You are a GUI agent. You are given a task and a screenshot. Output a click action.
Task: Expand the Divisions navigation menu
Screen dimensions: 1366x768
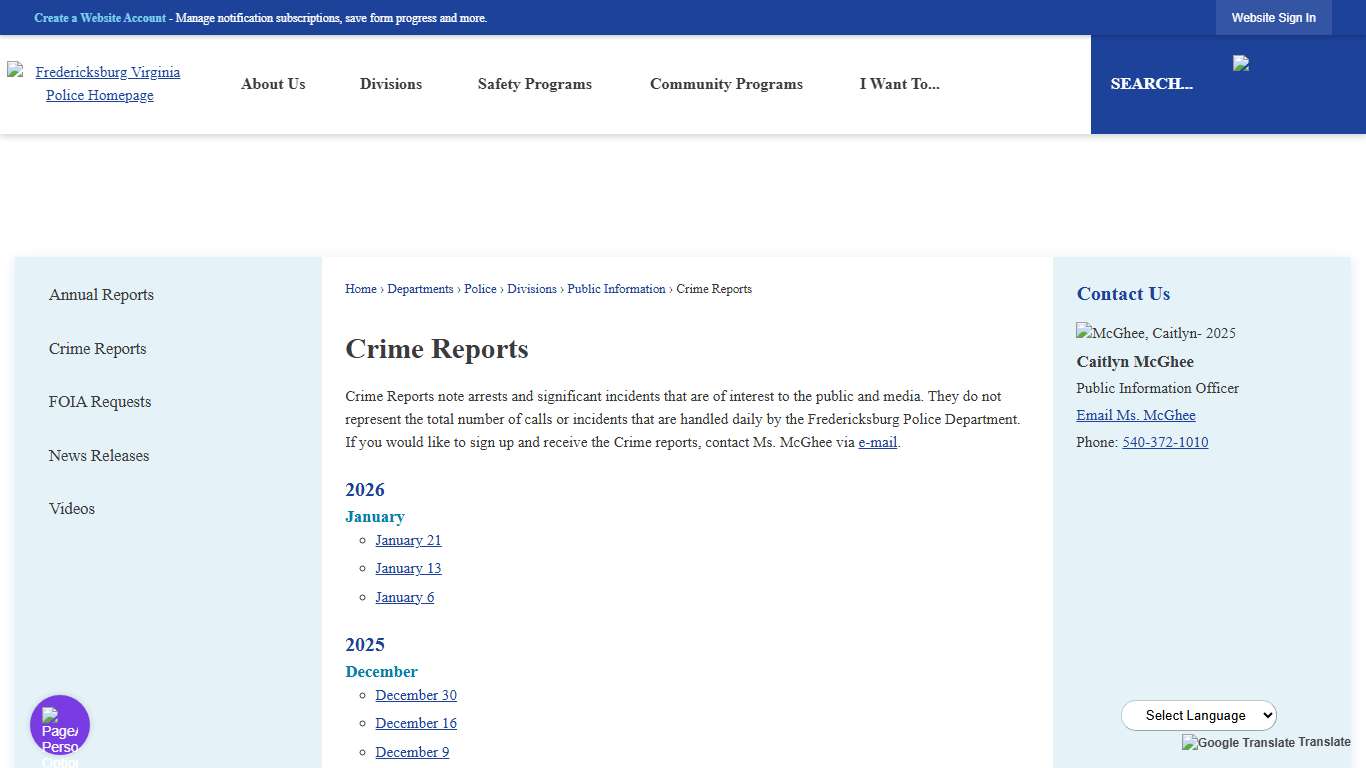[390, 84]
